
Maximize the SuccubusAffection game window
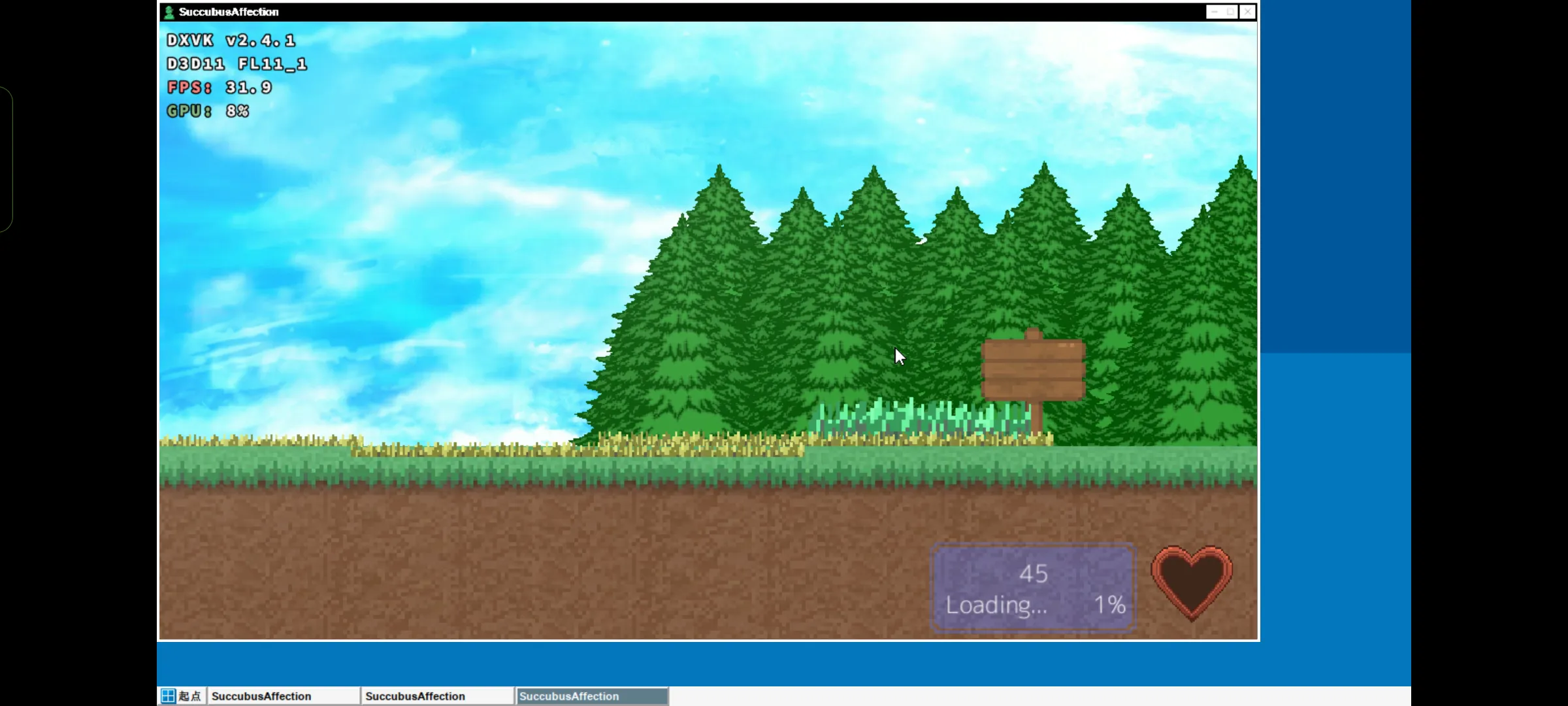coord(1231,12)
